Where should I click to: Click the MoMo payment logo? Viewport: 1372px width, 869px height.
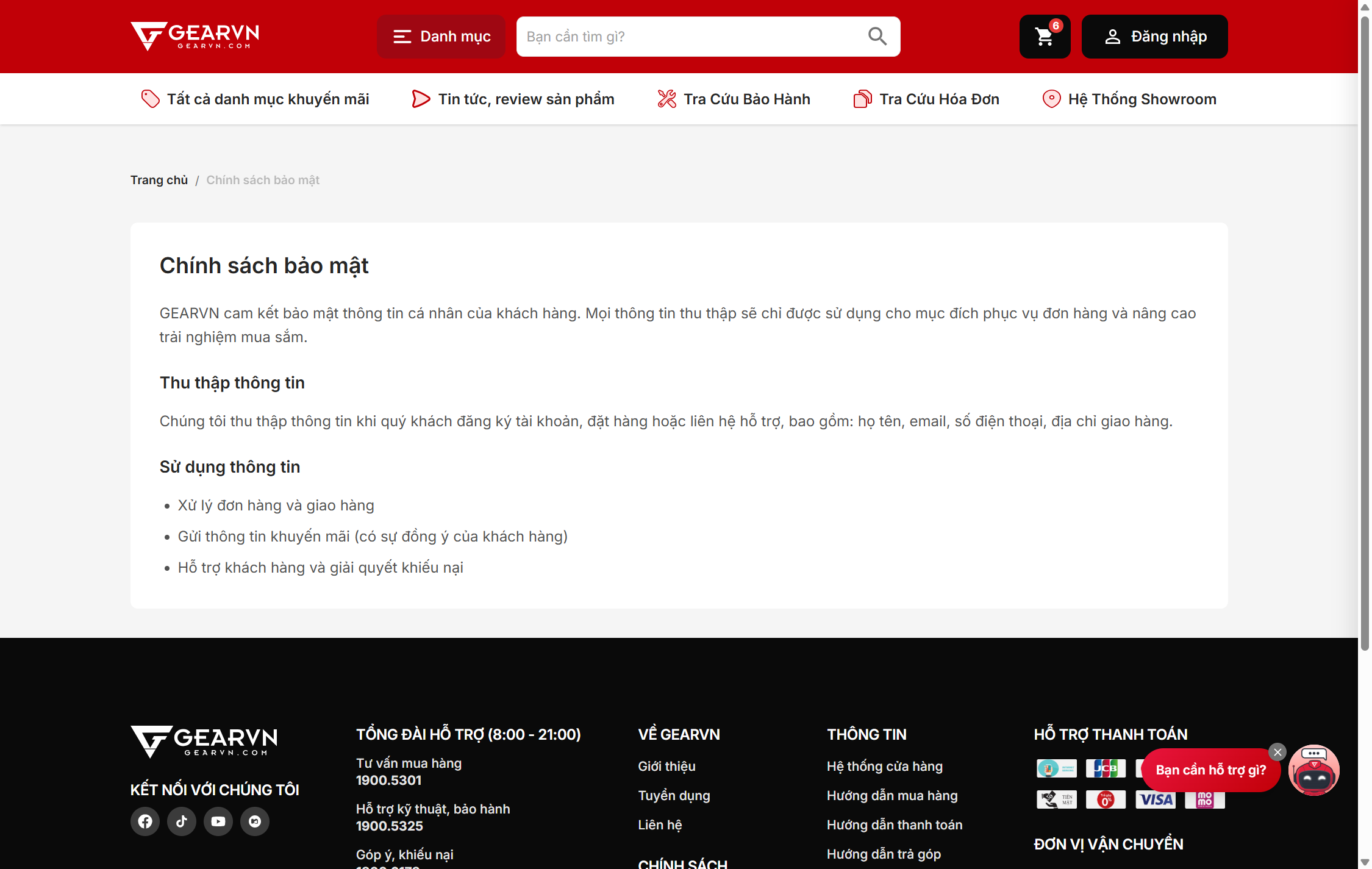(x=1205, y=799)
